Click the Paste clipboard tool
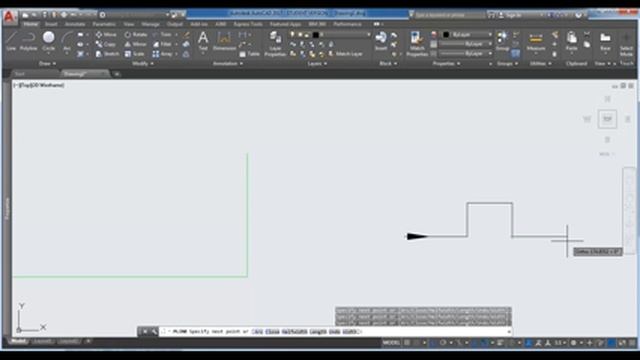Viewport: 640px width, 360px height. [571, 41]
